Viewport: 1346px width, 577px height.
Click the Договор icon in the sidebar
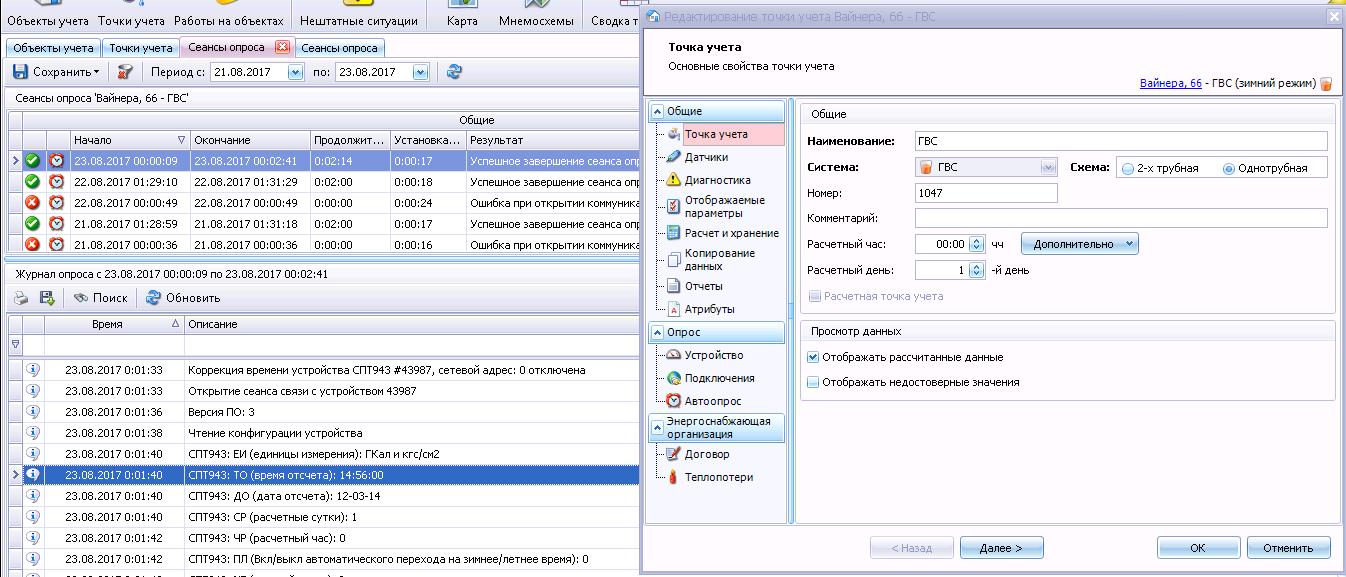click(x=674, y=454)
